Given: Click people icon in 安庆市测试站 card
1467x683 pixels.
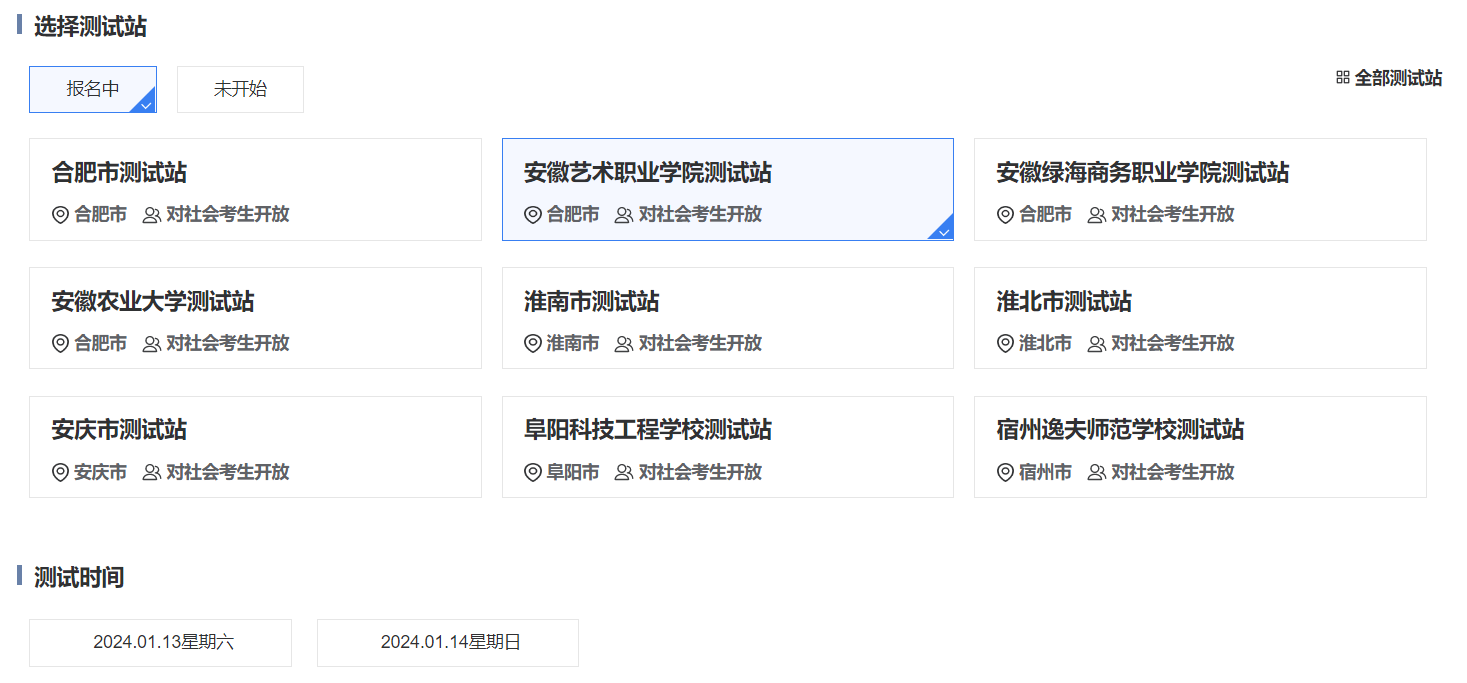Looking at the screenshot, I should click(x=151, y=472).
